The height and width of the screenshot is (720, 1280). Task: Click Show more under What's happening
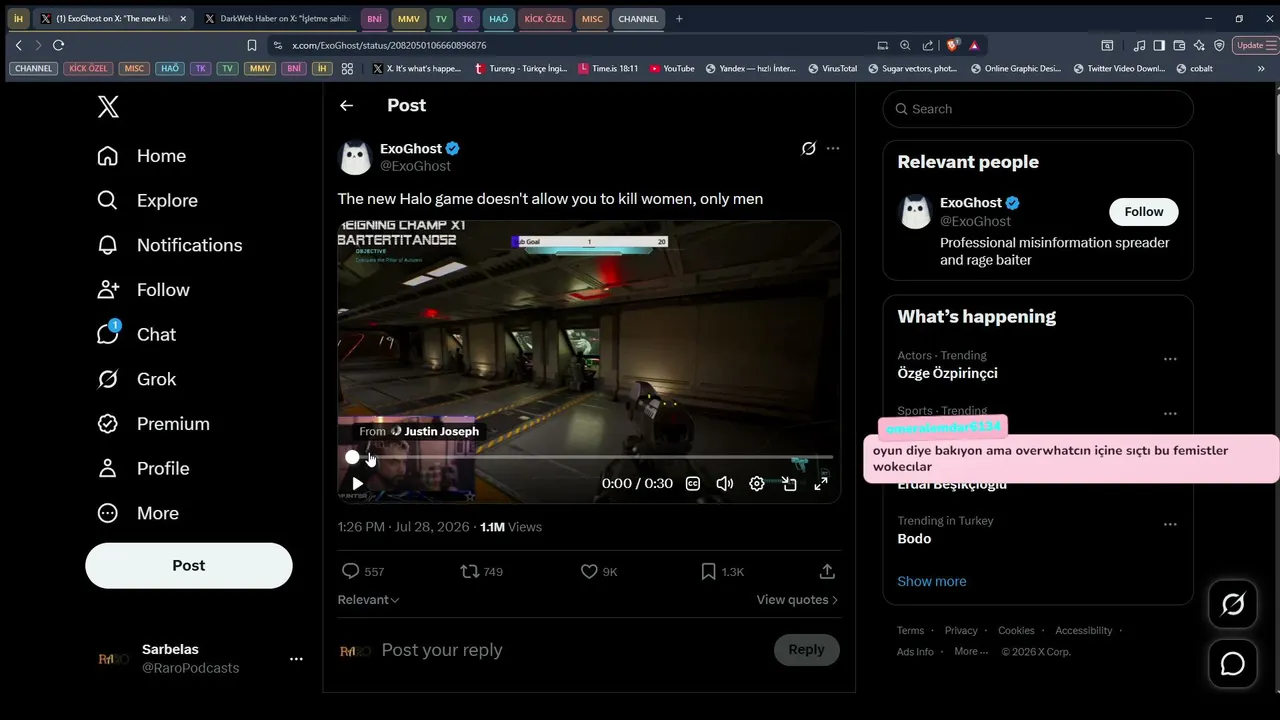coord(932,581)
